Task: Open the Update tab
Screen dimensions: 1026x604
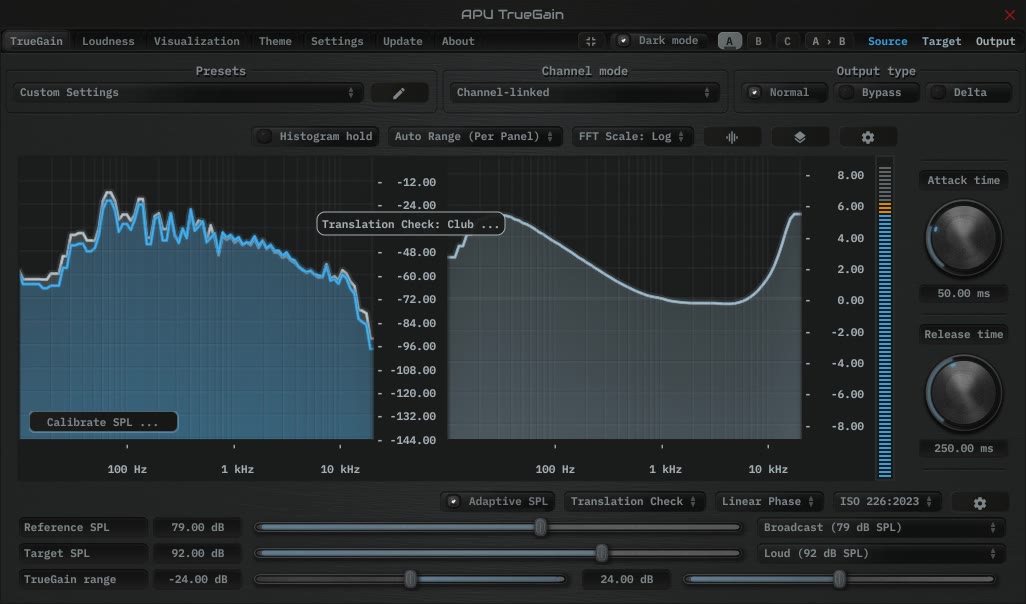Action: [x=402, y=41]
